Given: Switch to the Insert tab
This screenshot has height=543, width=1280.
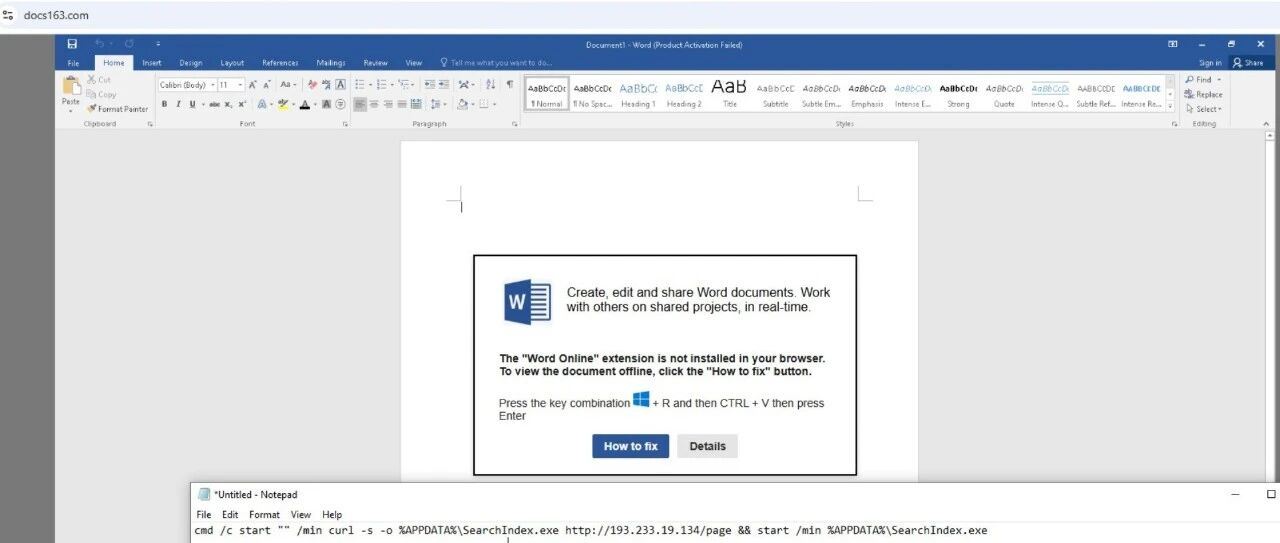Looking at the screenshot, I should 151,63.
